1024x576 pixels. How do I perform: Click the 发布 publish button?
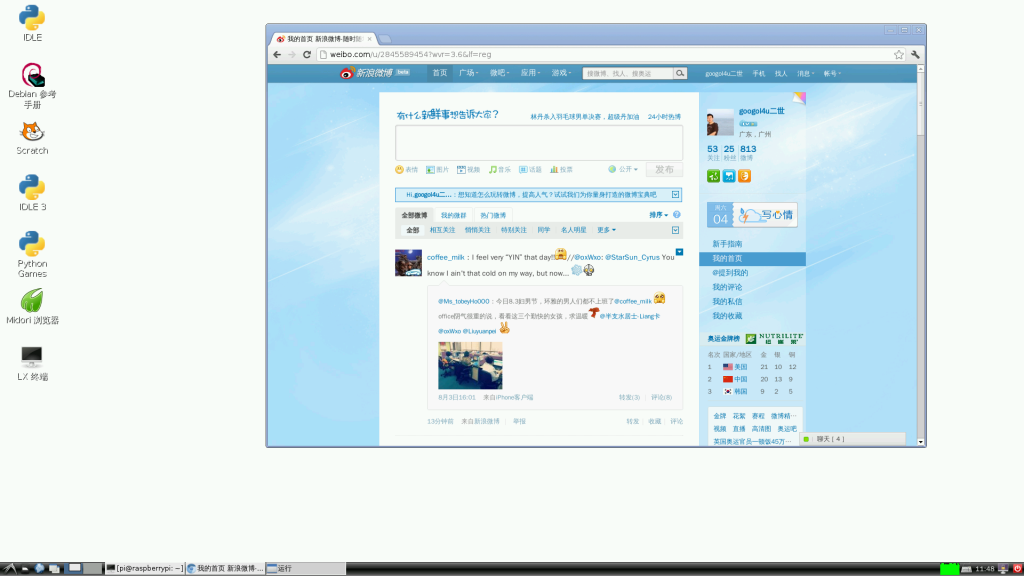click(x=664, y=170)
